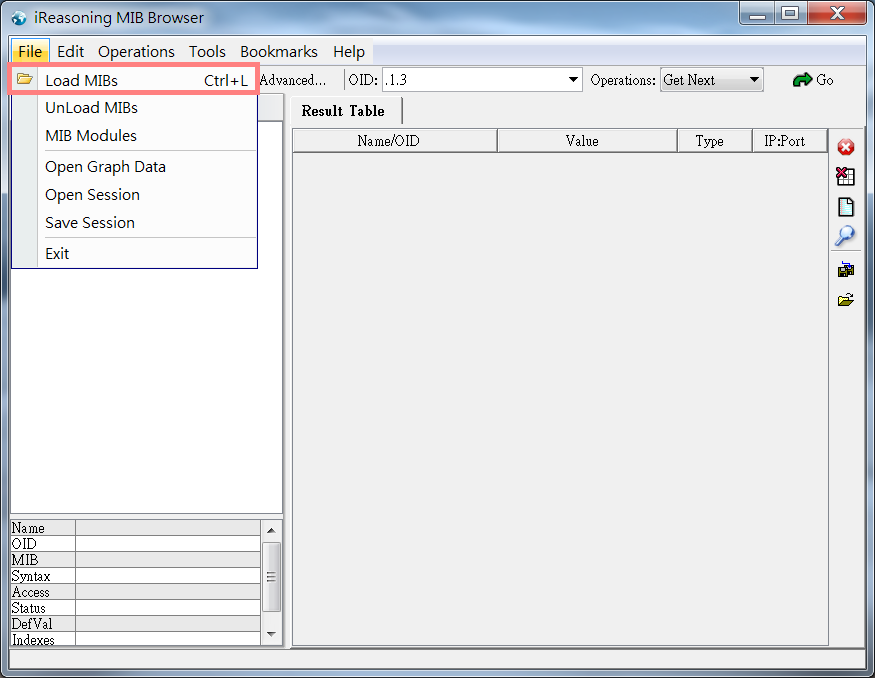Open the Tools menu
Screen dimensions: 875x678
tap(207, 51)
